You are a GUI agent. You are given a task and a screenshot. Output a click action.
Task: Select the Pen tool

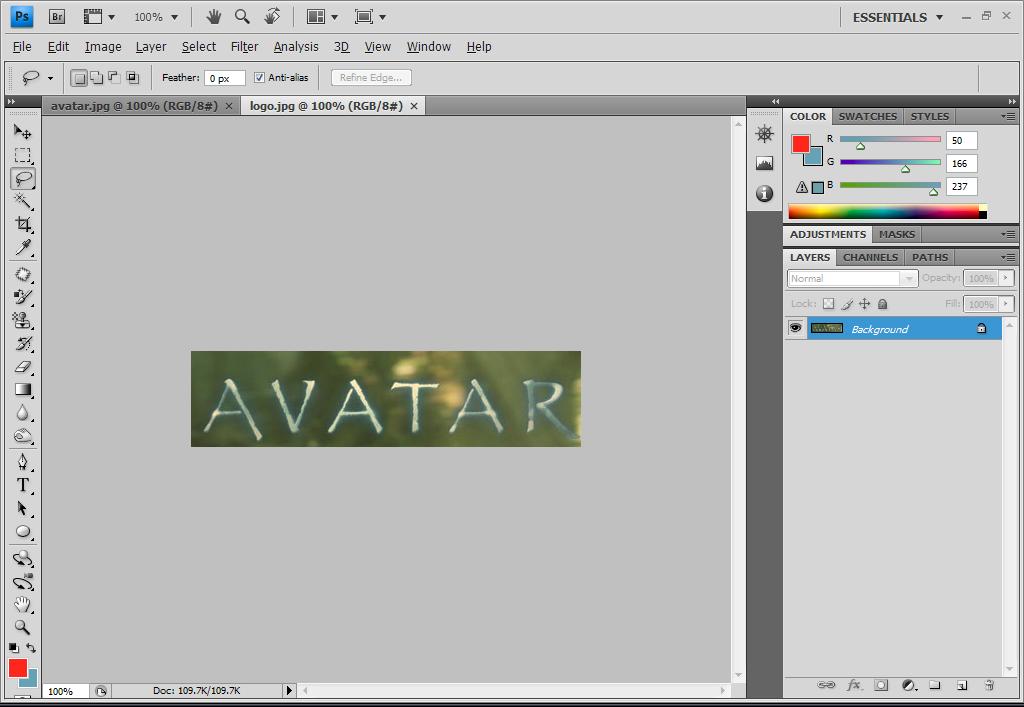[x=22, y=462]
